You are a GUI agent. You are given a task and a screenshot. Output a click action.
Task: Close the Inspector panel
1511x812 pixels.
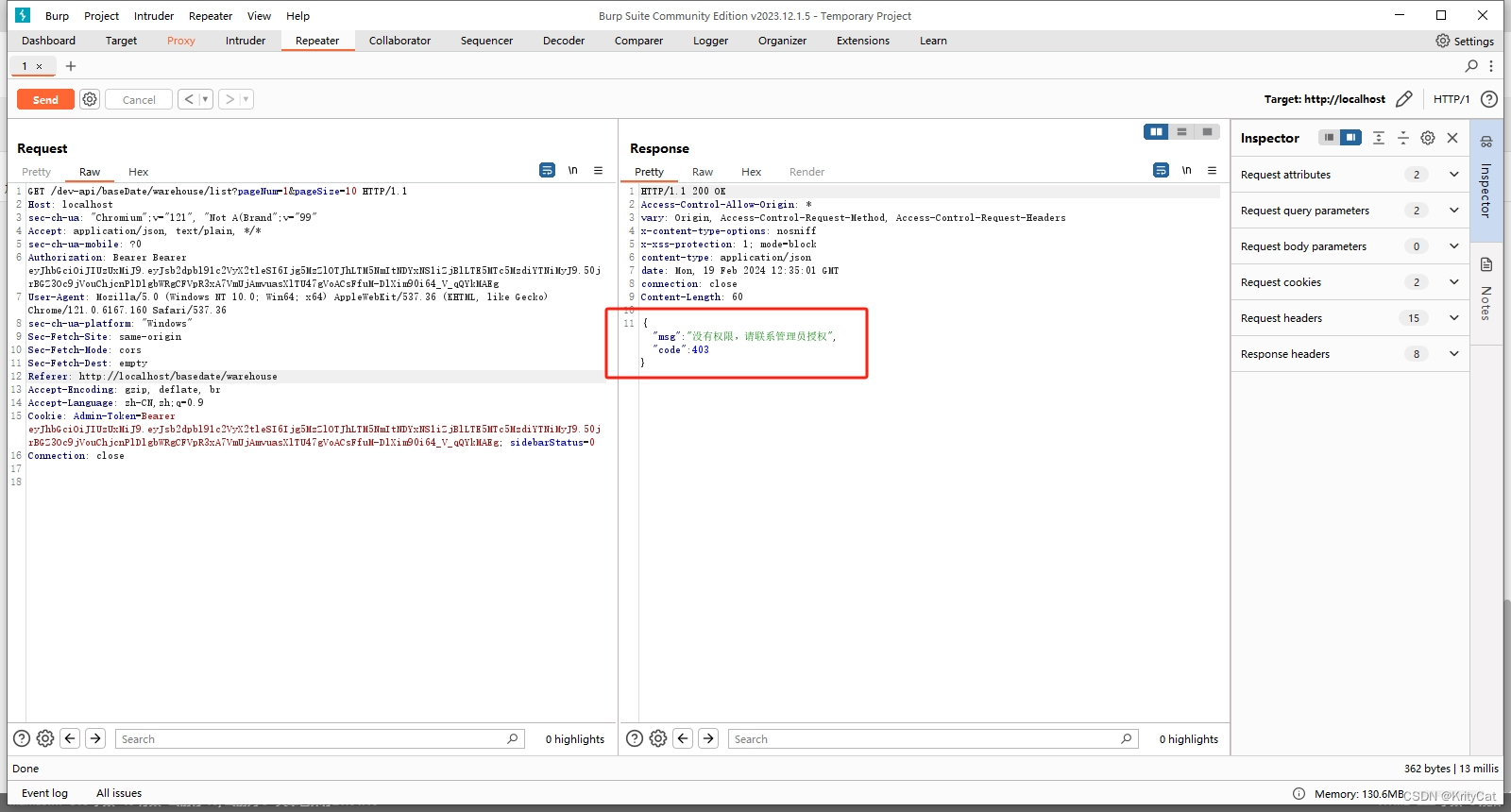click(x=1452, y=138)
